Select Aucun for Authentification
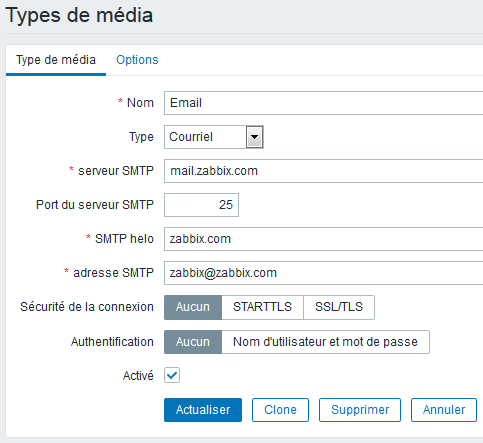Image resolution: width=483 pixels, height=443 pixels. (x=193, y=342)
